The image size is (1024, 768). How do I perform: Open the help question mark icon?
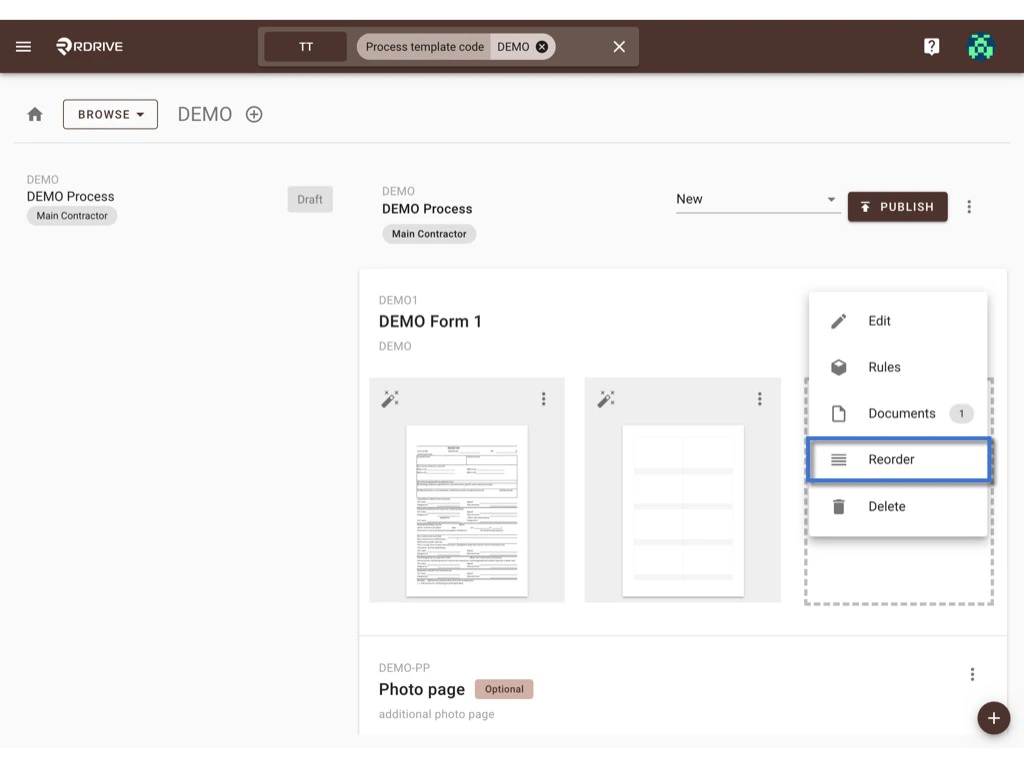coord(931,45)
